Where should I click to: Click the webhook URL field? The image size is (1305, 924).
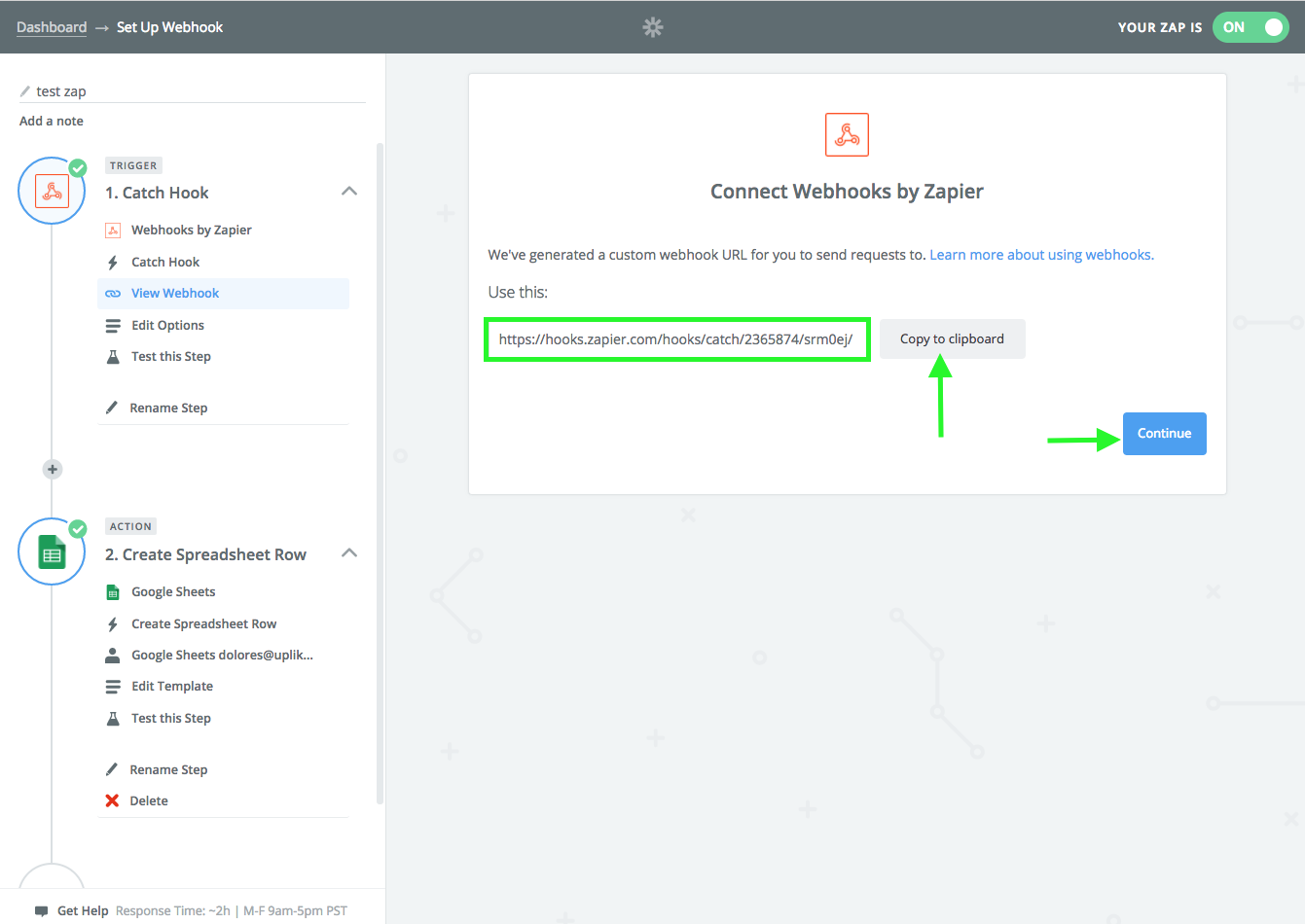coord(677,339)
